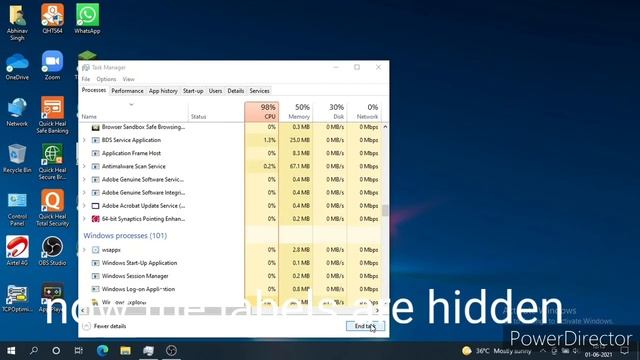Launch WhatsApp from the desktop

pos(87,18)
